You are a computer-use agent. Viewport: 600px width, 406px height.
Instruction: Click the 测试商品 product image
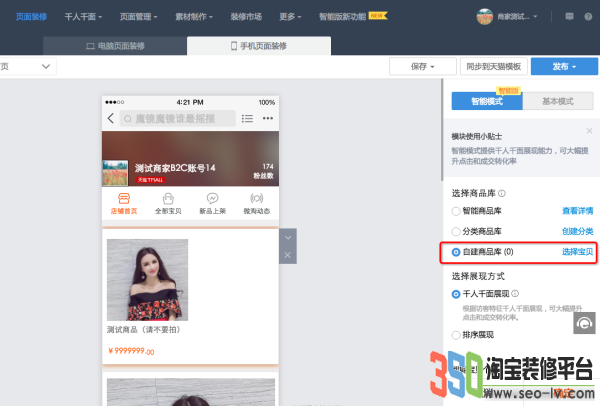click(x=147, y=280)
